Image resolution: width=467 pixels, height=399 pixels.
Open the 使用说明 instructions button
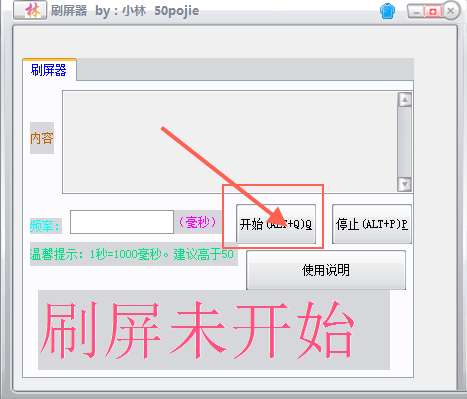[x=326, y=270]
